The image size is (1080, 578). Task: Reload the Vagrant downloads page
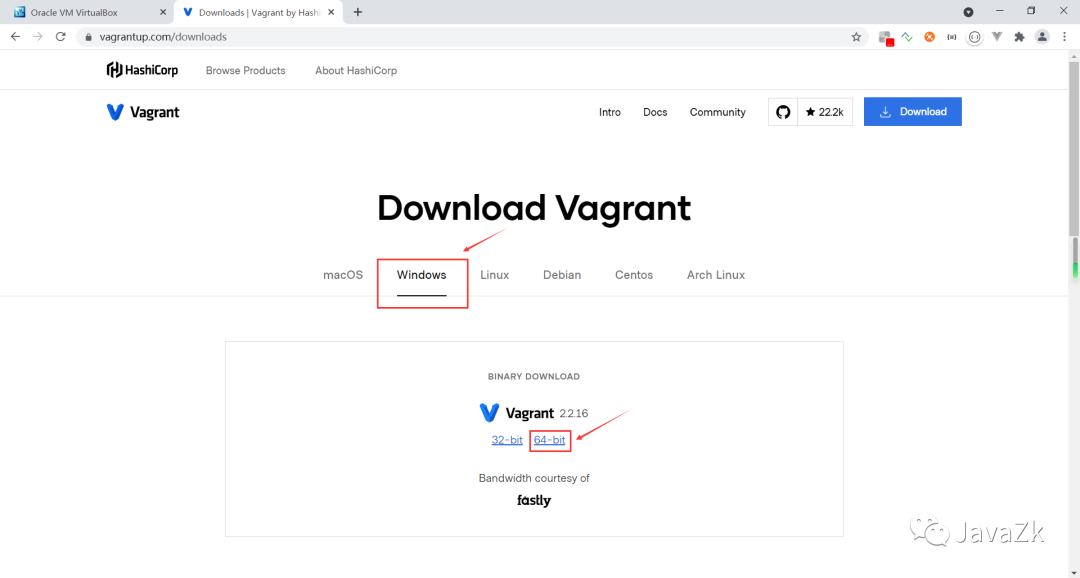coord(61,37)
